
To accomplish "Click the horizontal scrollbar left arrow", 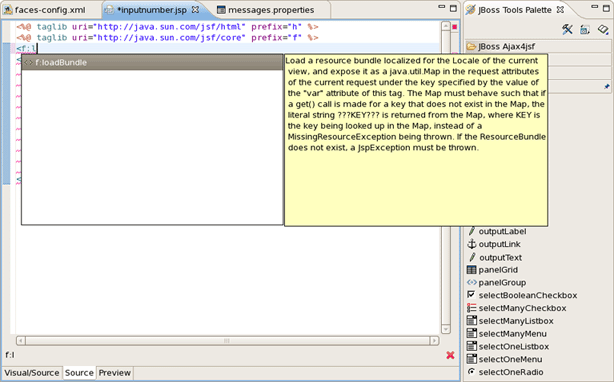I will 21,341.
